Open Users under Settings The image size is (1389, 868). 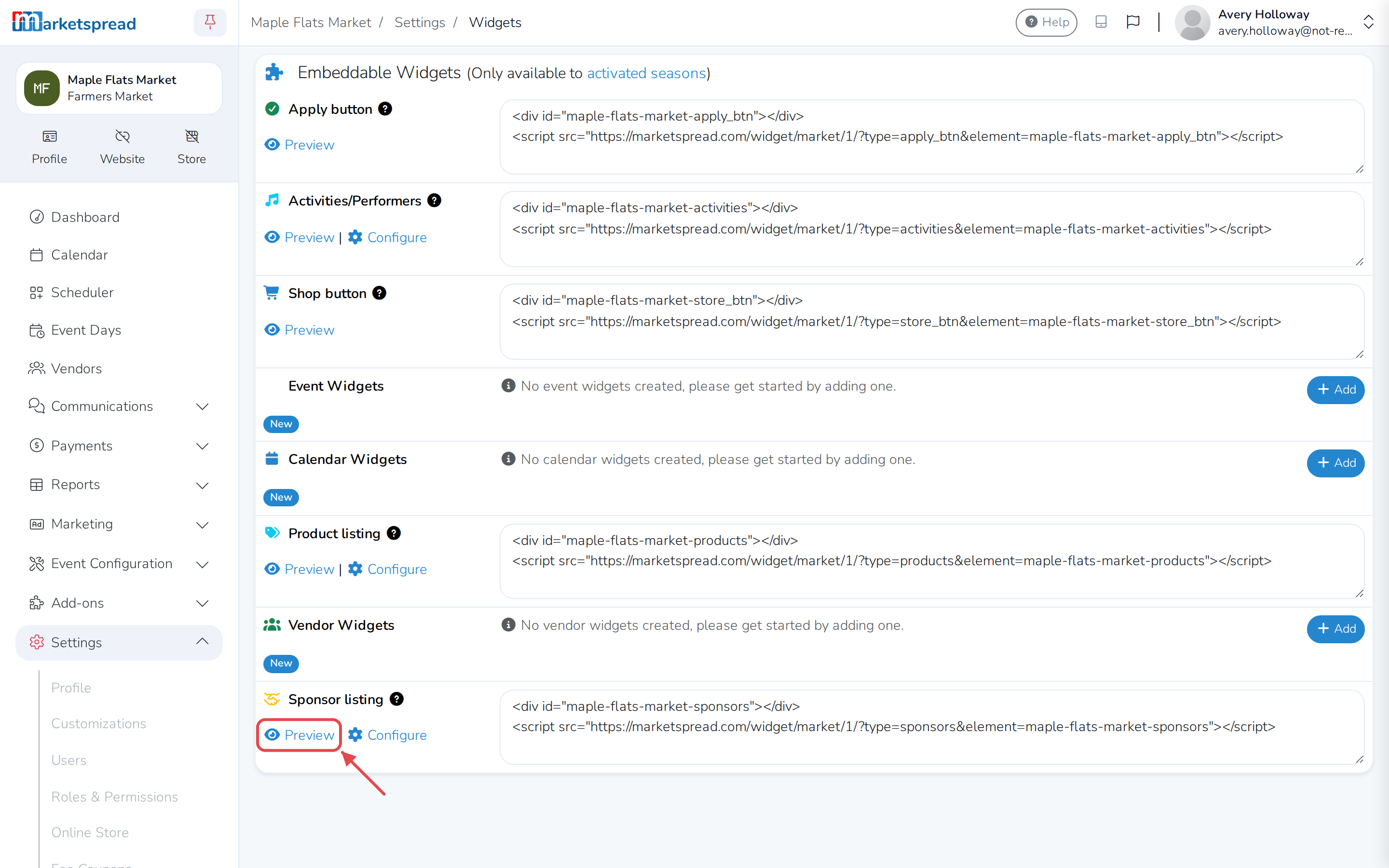(x=69, y=760)
